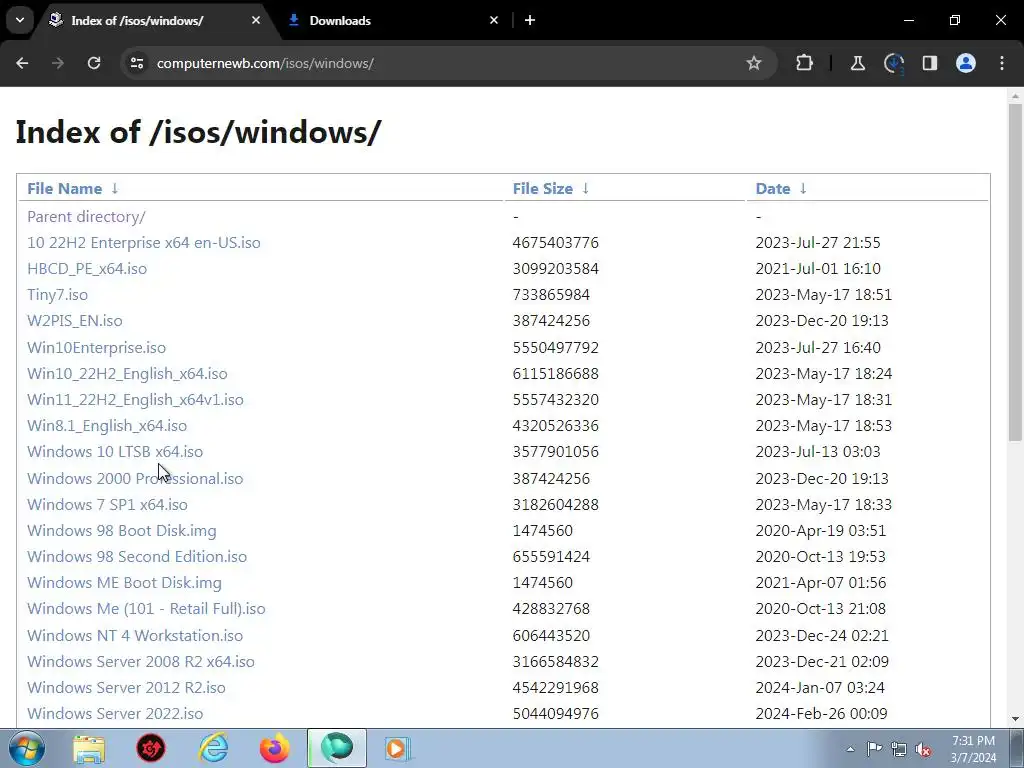
Task: Download Windows 7 SP1 x64.iso
Action: [107, 505]
